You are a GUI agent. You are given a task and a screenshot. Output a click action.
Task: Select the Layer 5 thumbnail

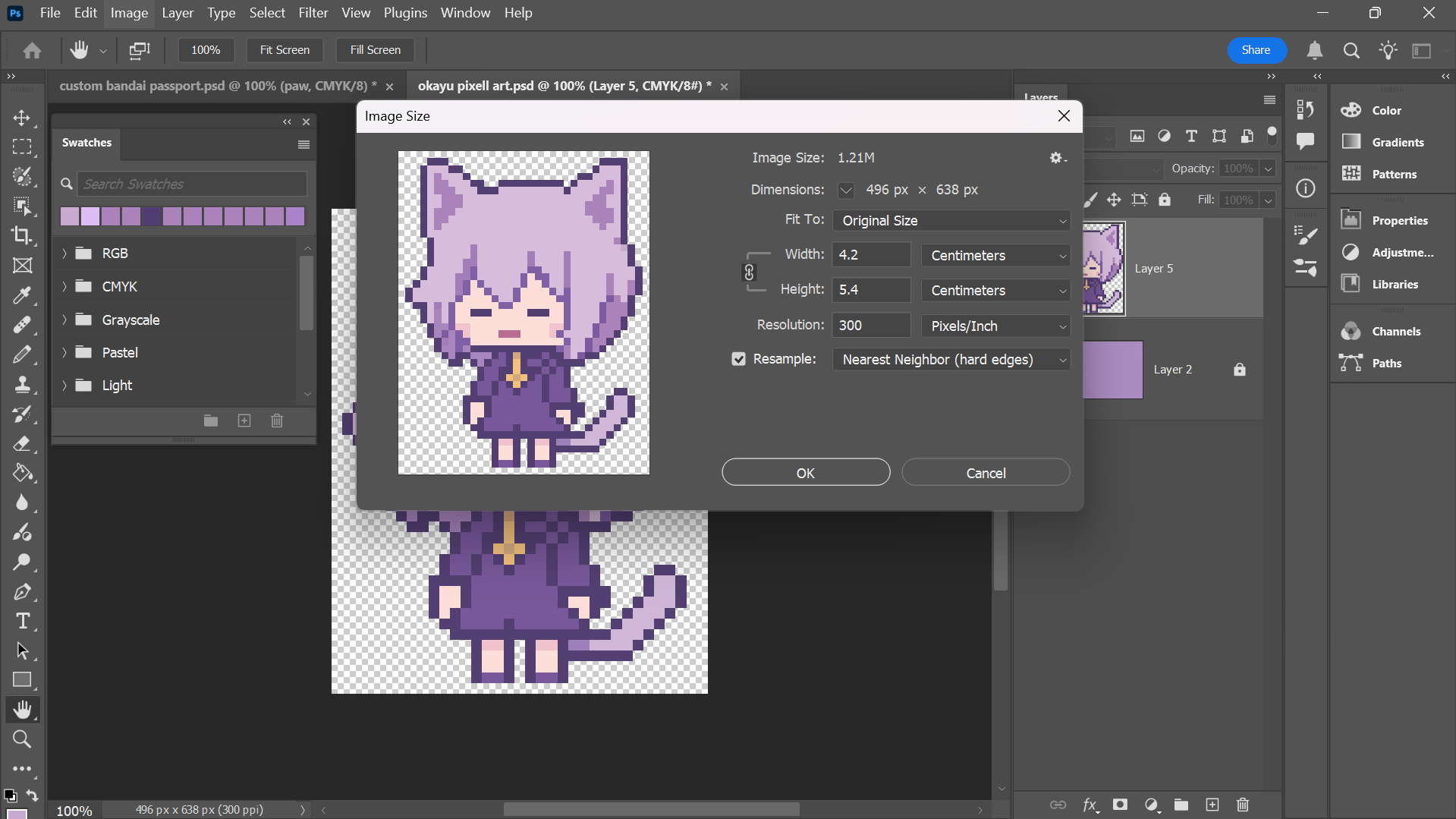pos(1104,269)
